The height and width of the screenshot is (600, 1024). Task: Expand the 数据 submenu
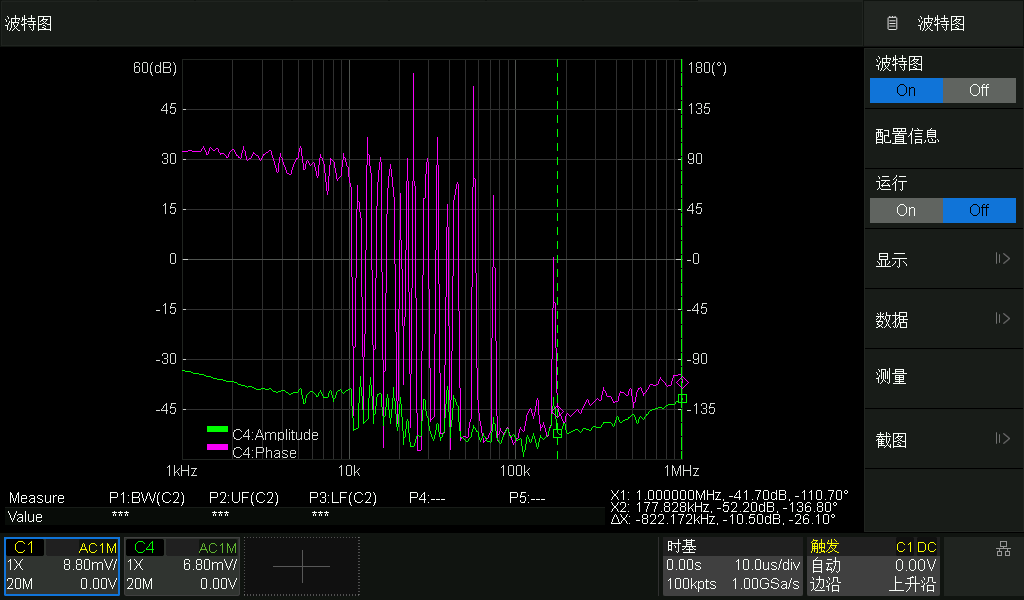pyautogui.click(x=944, y=320)
